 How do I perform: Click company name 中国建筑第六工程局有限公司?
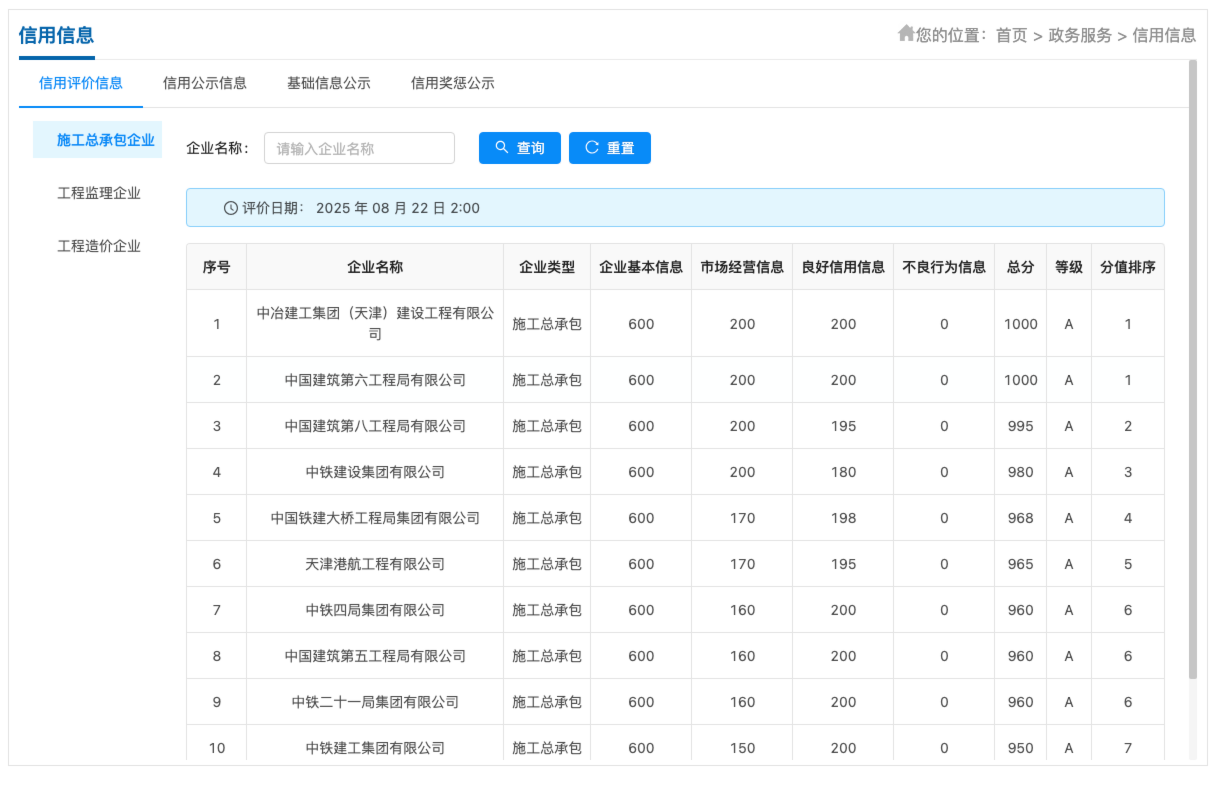pyautogui.click(x=375, y=380)
